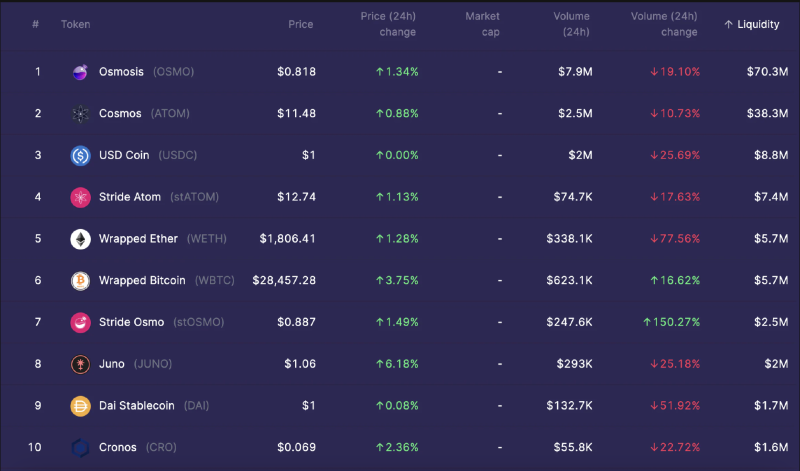Click the Token column header
Viewport: 800px width, 471px height.
tap(75, 25)
